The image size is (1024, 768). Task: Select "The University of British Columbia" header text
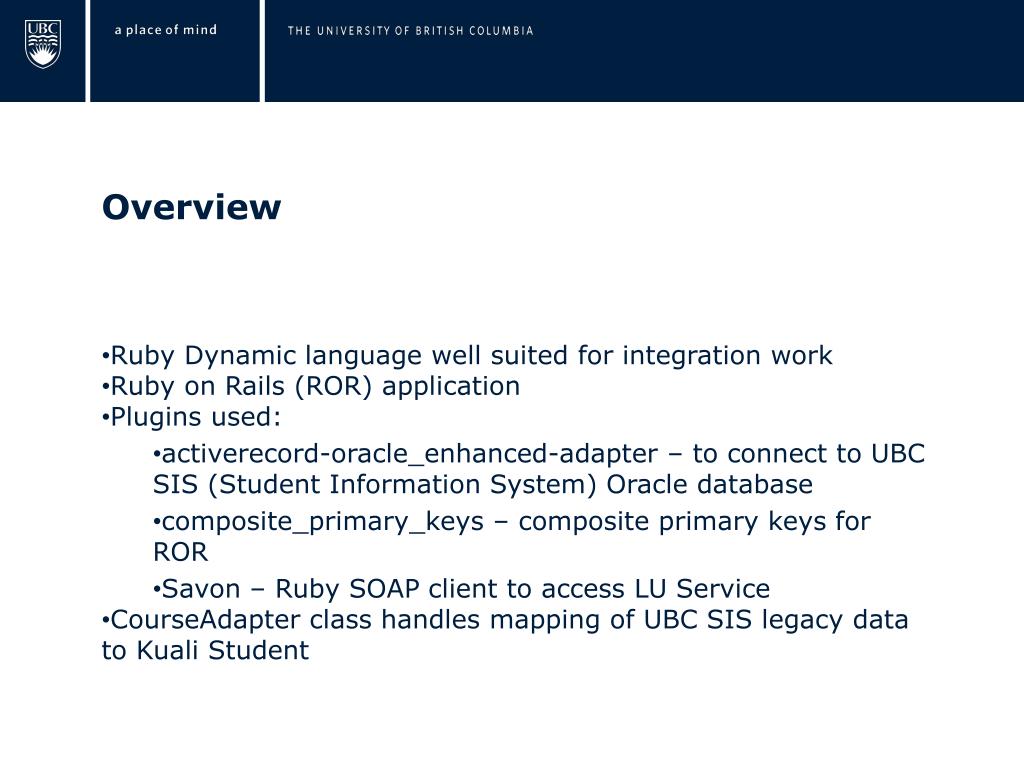click(x=410, y=31)
